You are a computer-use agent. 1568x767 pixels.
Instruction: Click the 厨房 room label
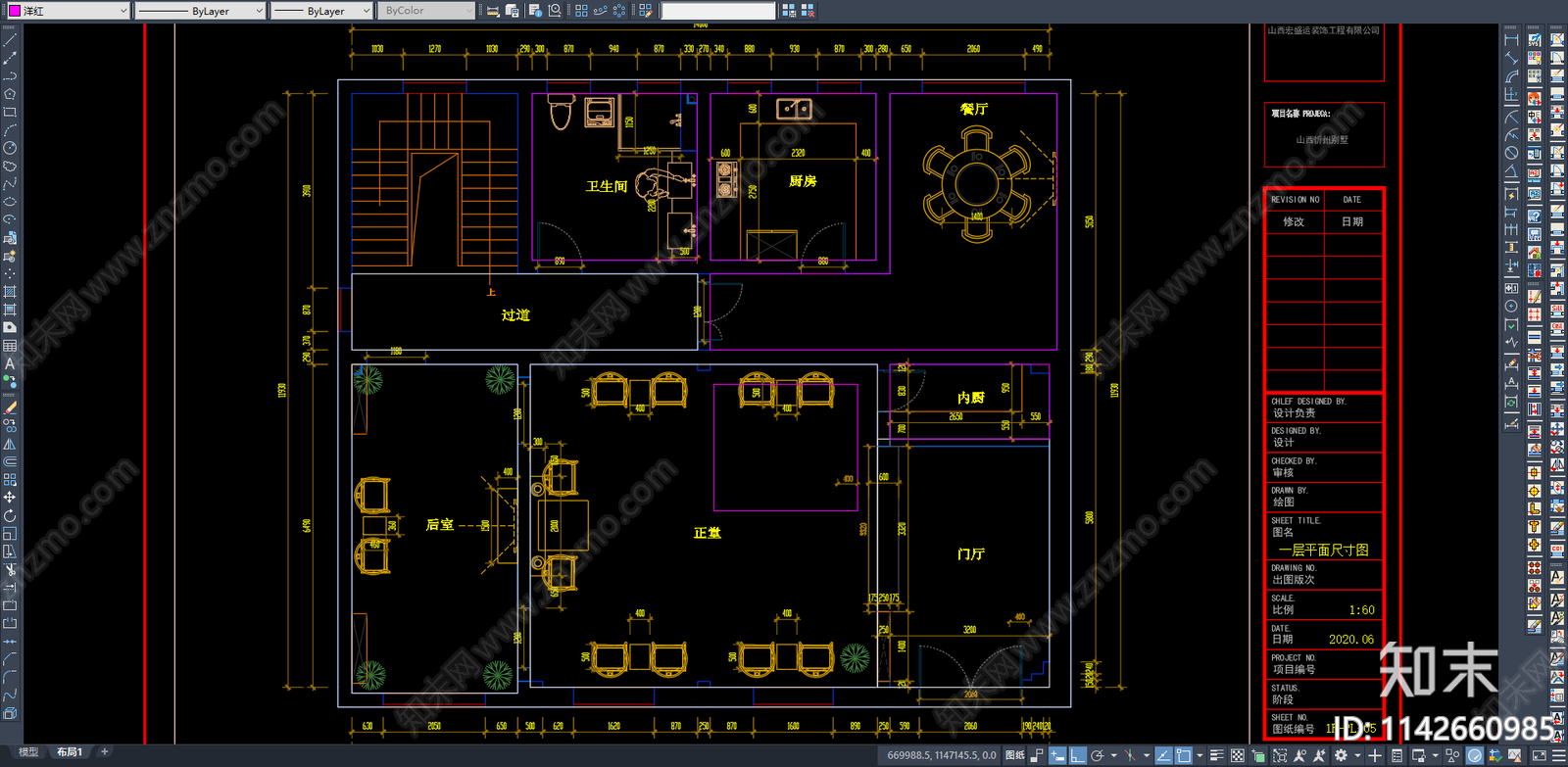coord(803,181)
